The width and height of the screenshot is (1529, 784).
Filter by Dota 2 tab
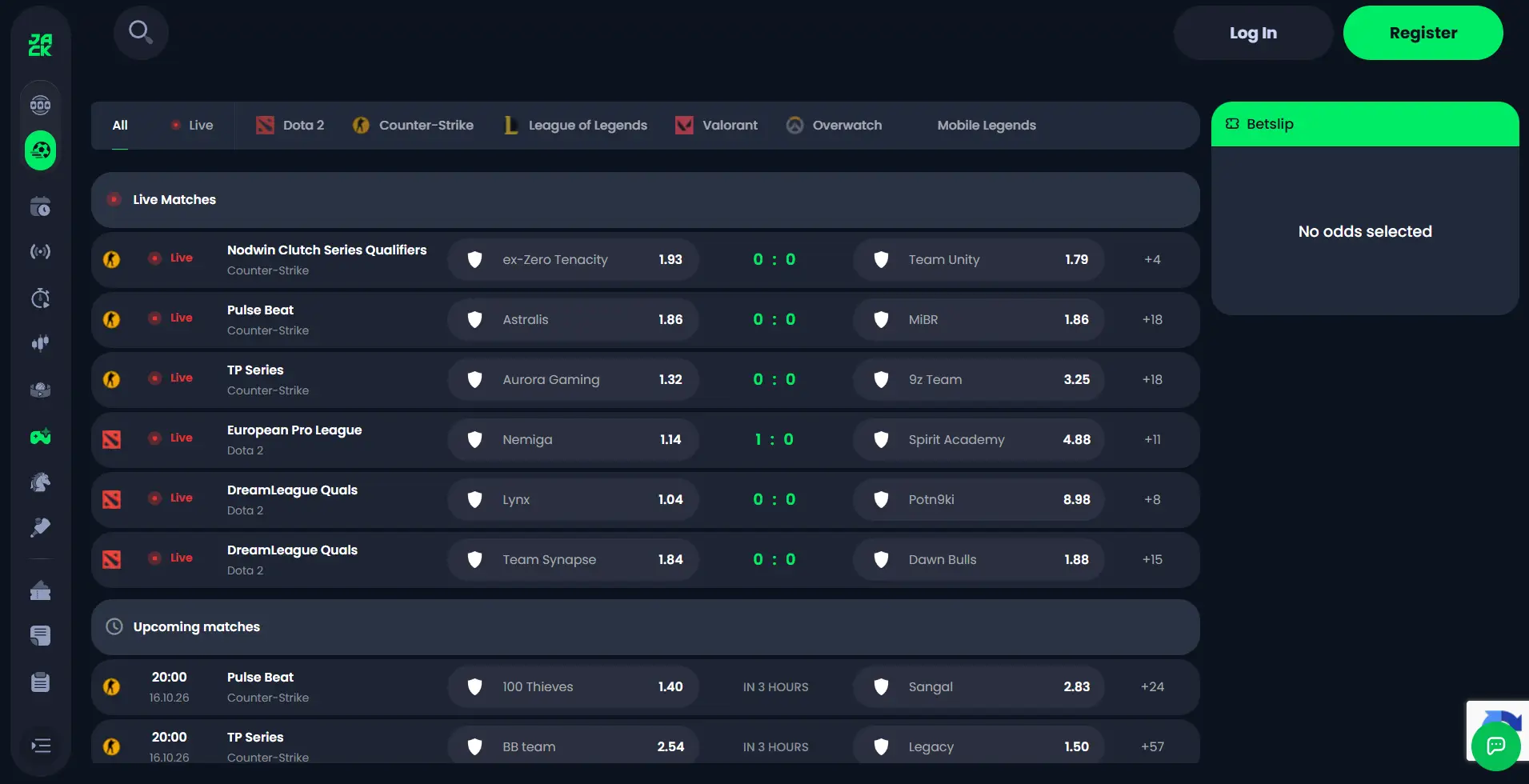click(290, 126)
